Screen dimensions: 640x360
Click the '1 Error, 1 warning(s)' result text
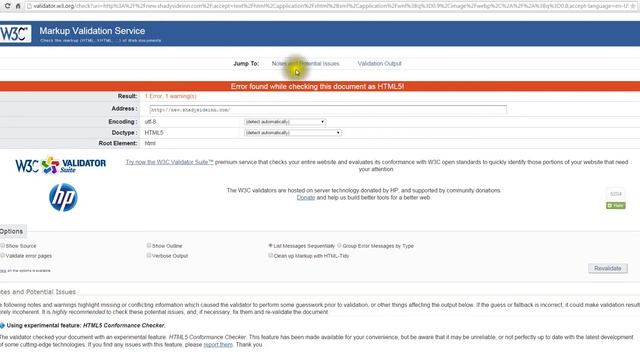tap(171, 96)
